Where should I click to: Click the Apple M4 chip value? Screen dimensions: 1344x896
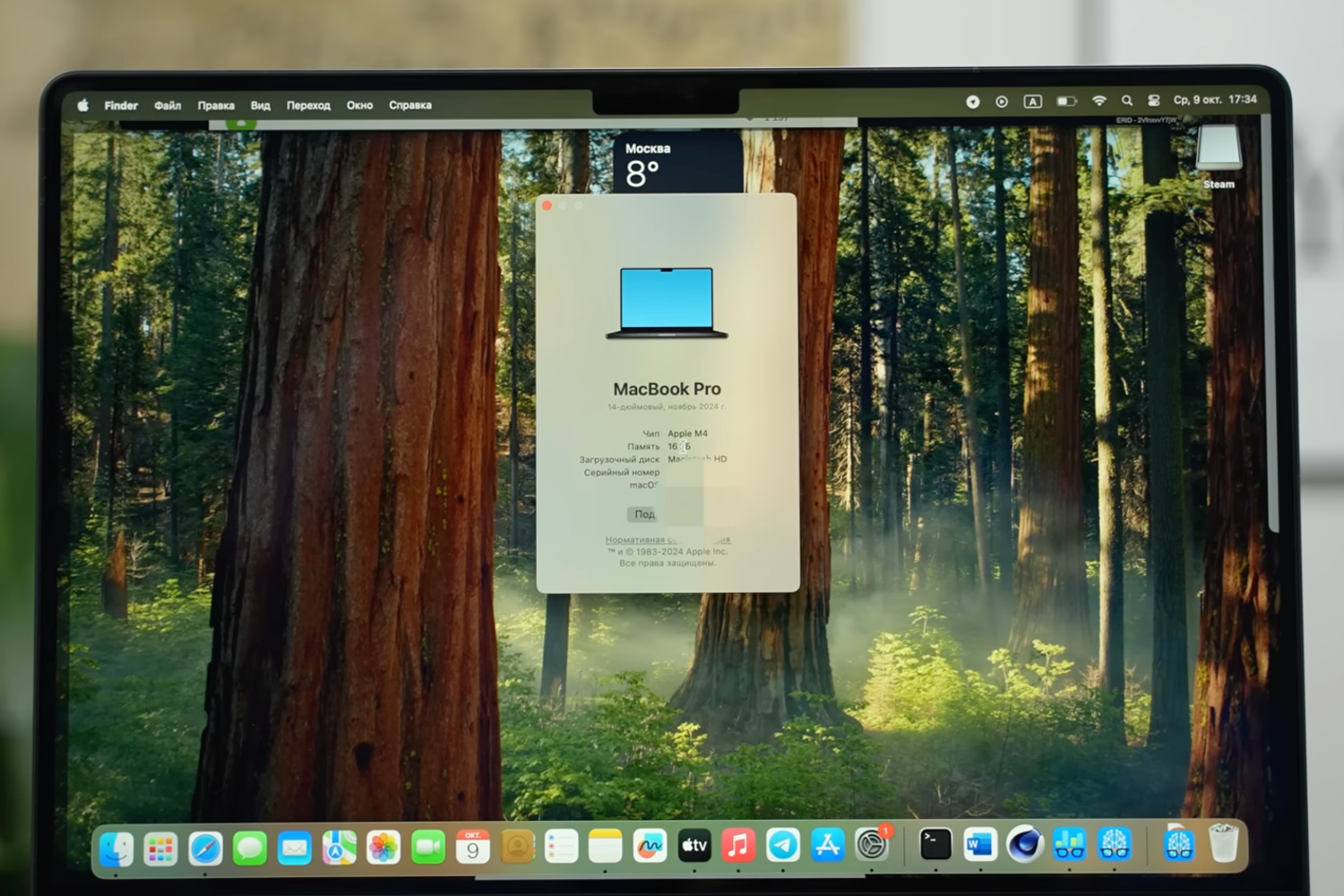coord(687,434)
